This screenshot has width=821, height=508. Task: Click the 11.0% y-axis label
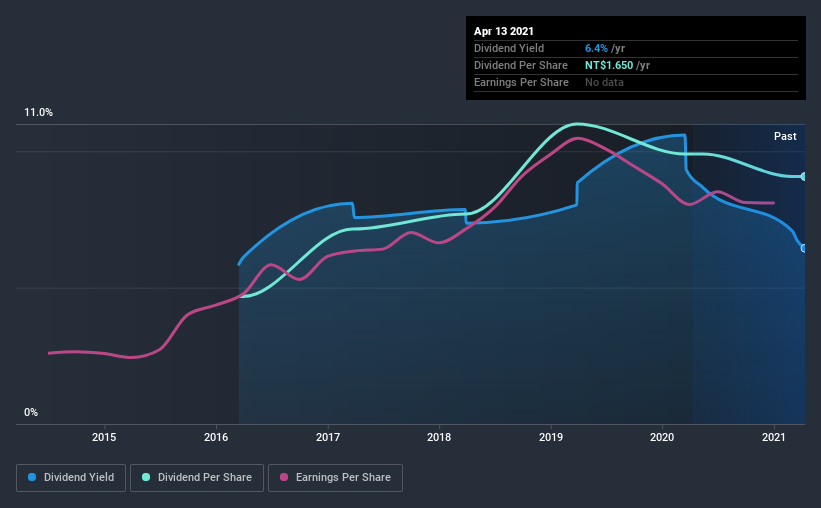(x=38, y=113)
